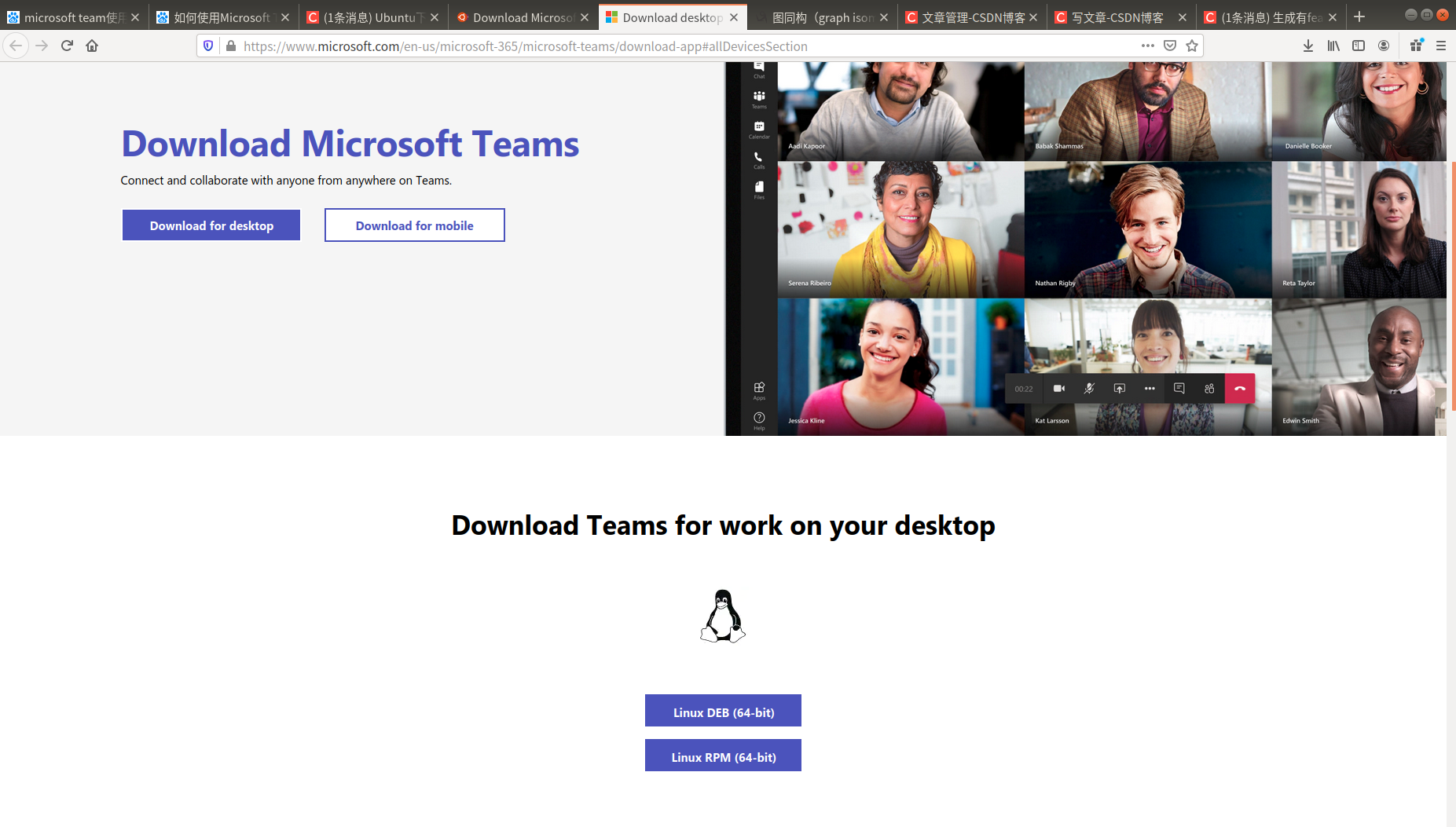
Task: Switch to '写文章-CSDN博客' tab
Action: point(1121,17)
